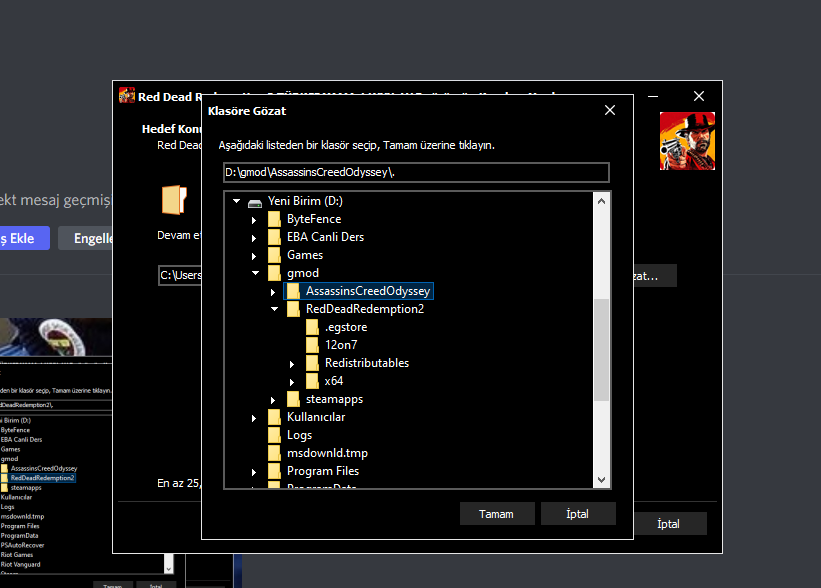Screen dimensions: 821x588
Task: Expand the ByteFence folder
Action: pos(254,220)
